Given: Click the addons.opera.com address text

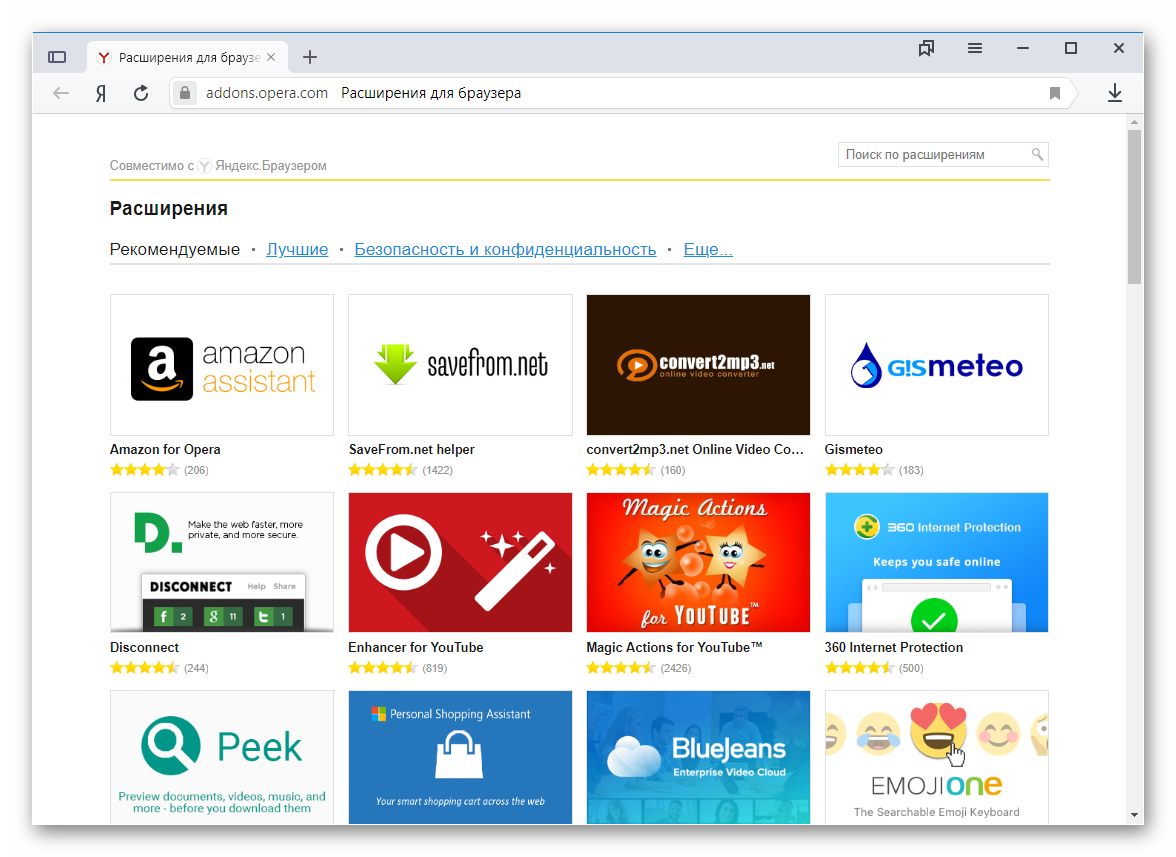Looking at the screenshot, I should pyautogui.click(x=267, y=93).
